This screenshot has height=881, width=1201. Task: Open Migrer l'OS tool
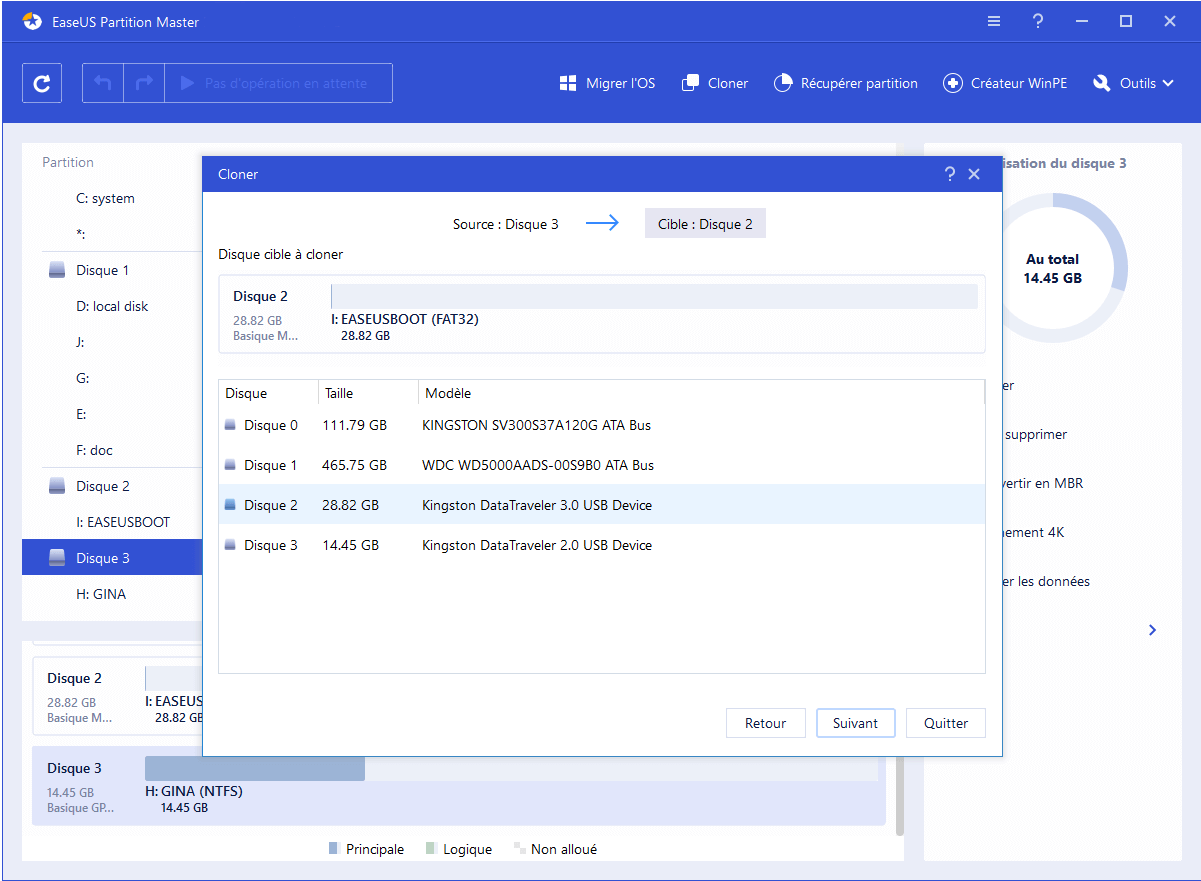[x=607, y=84]
